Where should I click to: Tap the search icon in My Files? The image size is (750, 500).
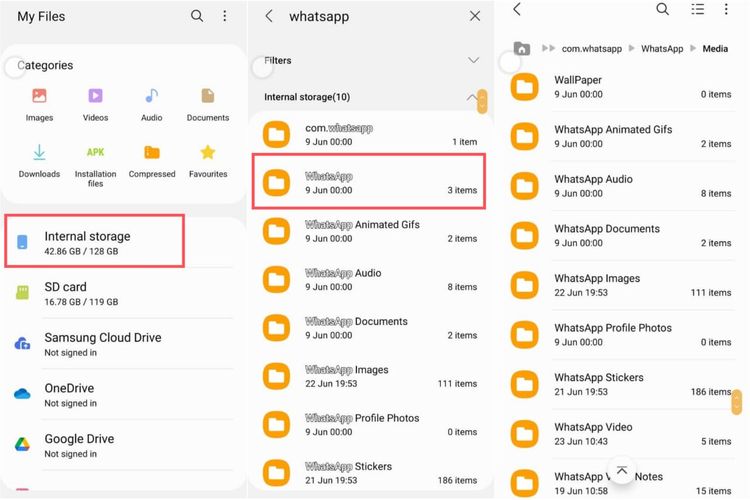coord(197,16)
